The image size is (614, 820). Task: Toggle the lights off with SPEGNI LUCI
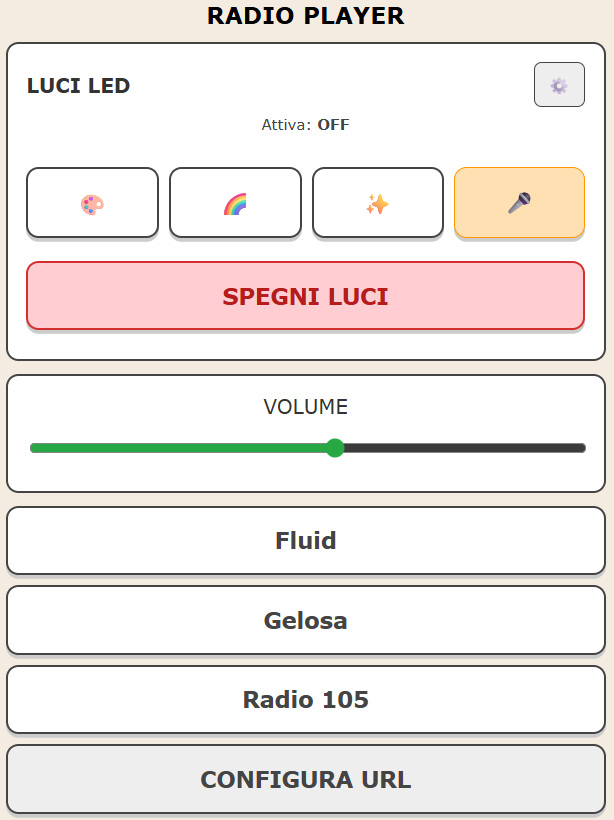(x=306, y=296)
